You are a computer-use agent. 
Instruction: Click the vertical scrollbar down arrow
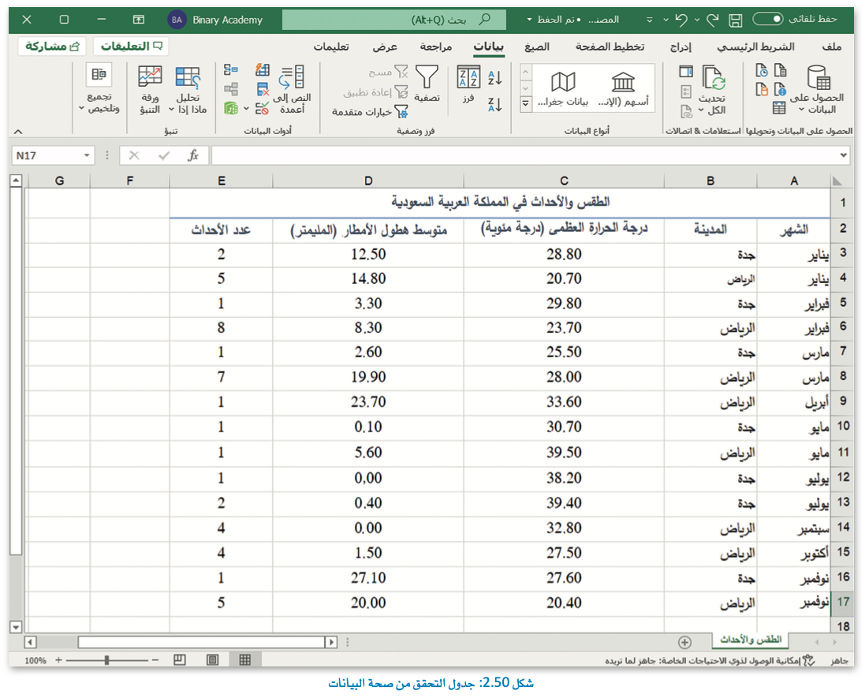(15, 627)
